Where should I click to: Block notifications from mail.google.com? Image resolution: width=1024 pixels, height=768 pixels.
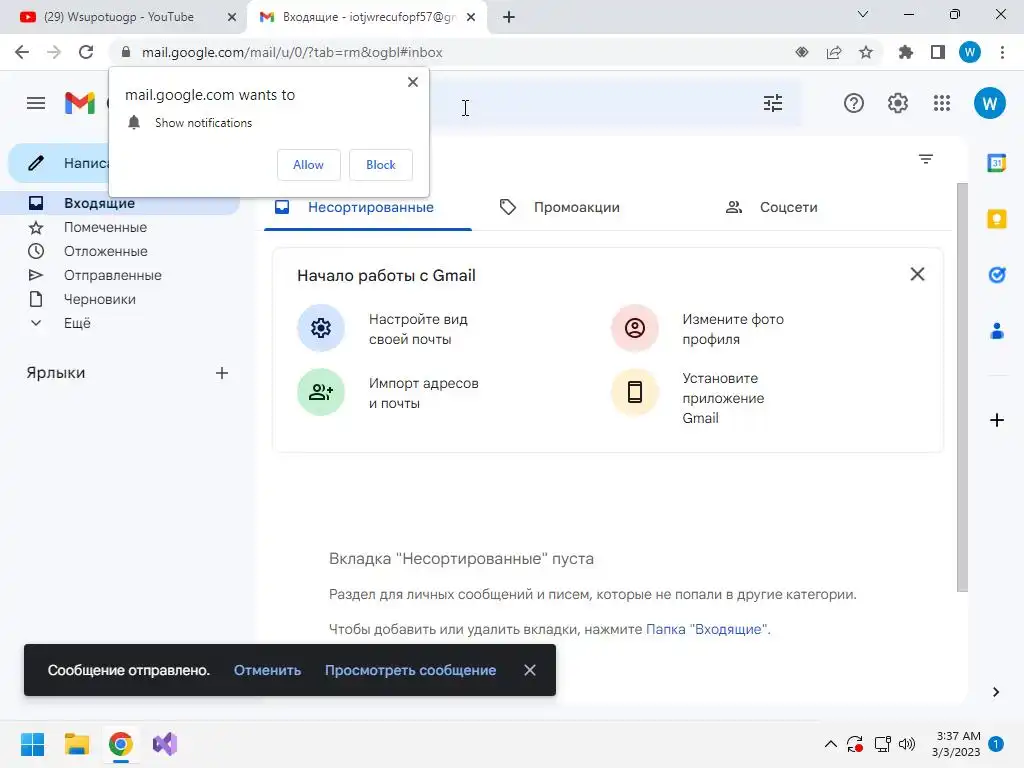tap(381, 165)
